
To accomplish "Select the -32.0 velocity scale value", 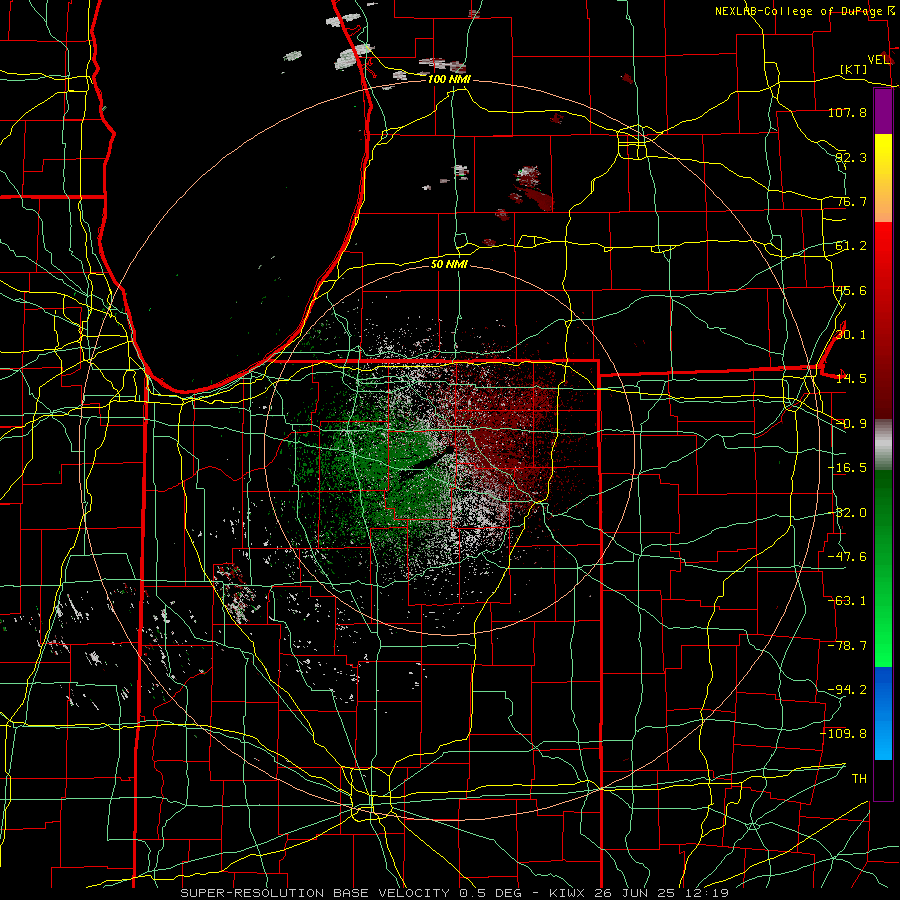I will [847, 513].
